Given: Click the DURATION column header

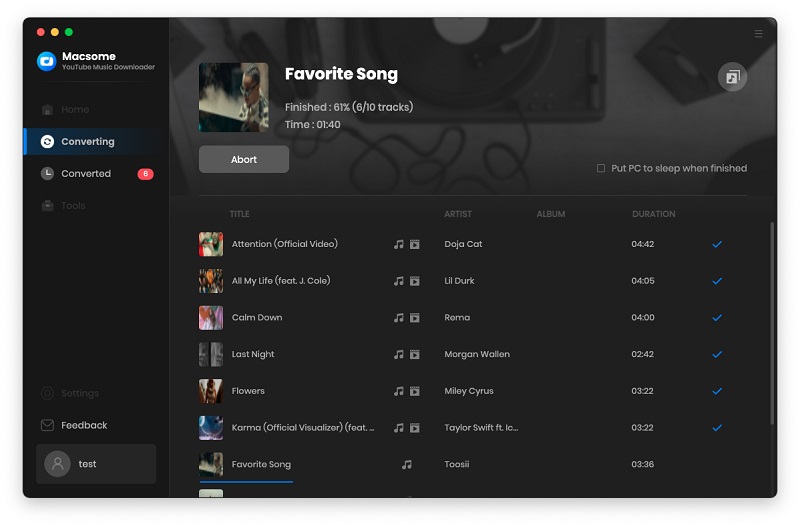Looking at the screenshot, I should click(654, 214).
